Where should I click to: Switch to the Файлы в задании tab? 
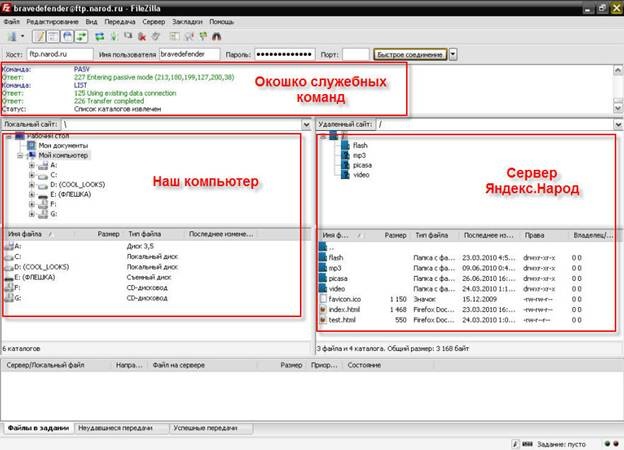coord(38,429)
